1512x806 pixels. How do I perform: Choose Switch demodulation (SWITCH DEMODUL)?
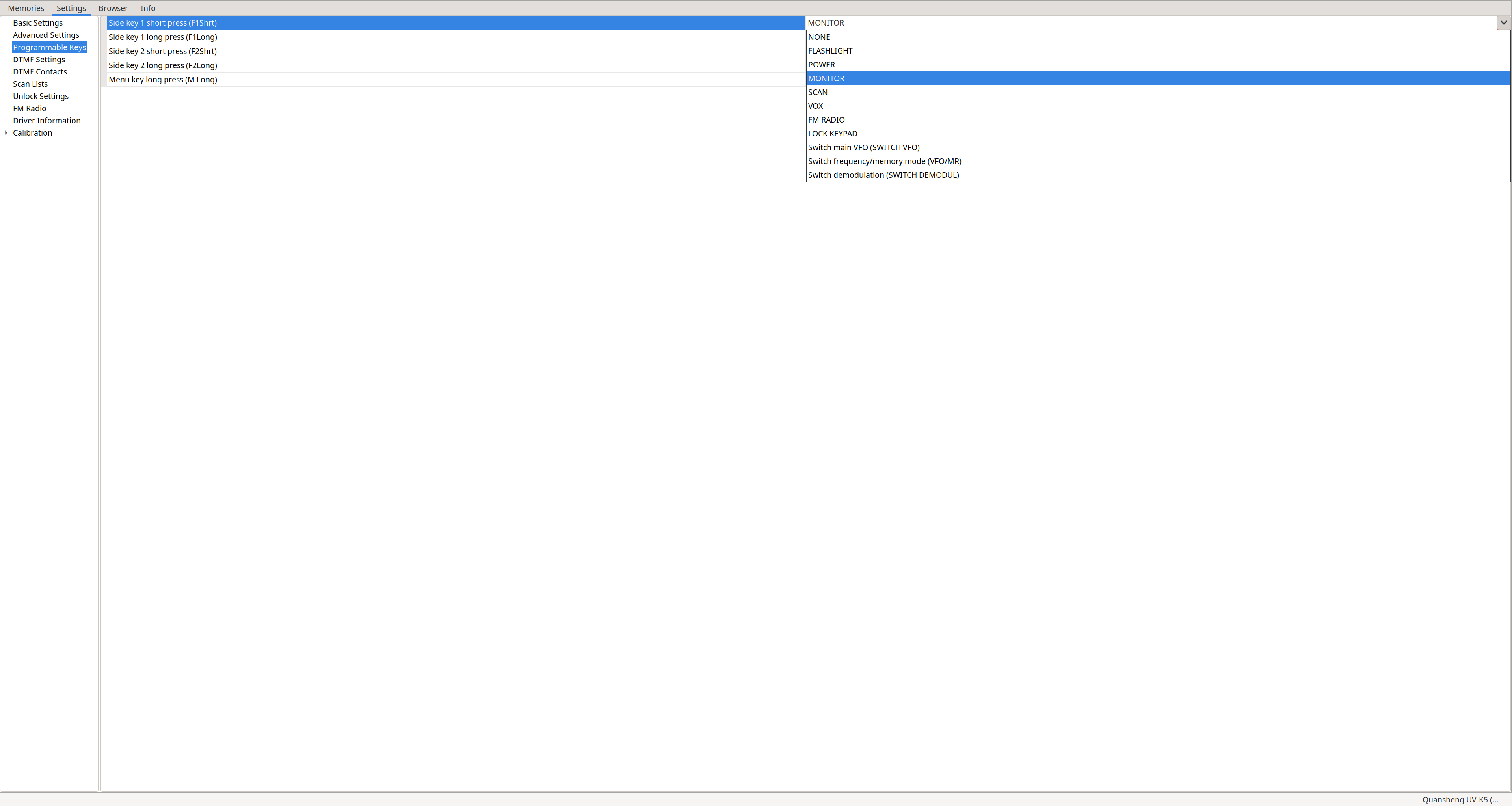click(x=883, y=175)
